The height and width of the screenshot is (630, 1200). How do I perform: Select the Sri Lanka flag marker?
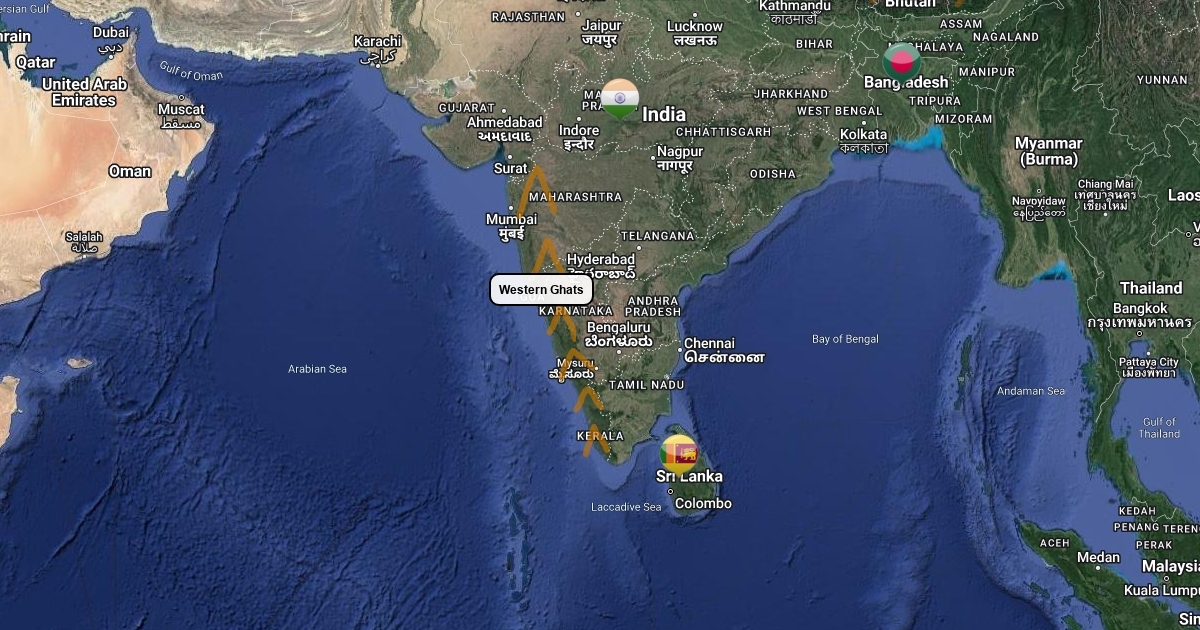[x=680, y=454]
